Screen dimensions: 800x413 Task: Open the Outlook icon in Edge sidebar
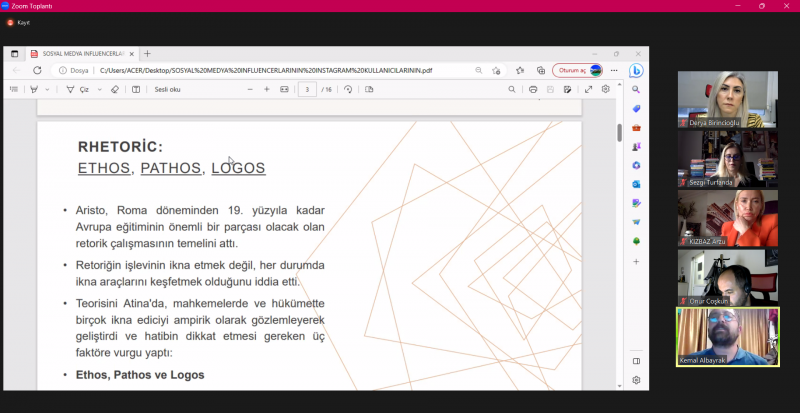636,184
